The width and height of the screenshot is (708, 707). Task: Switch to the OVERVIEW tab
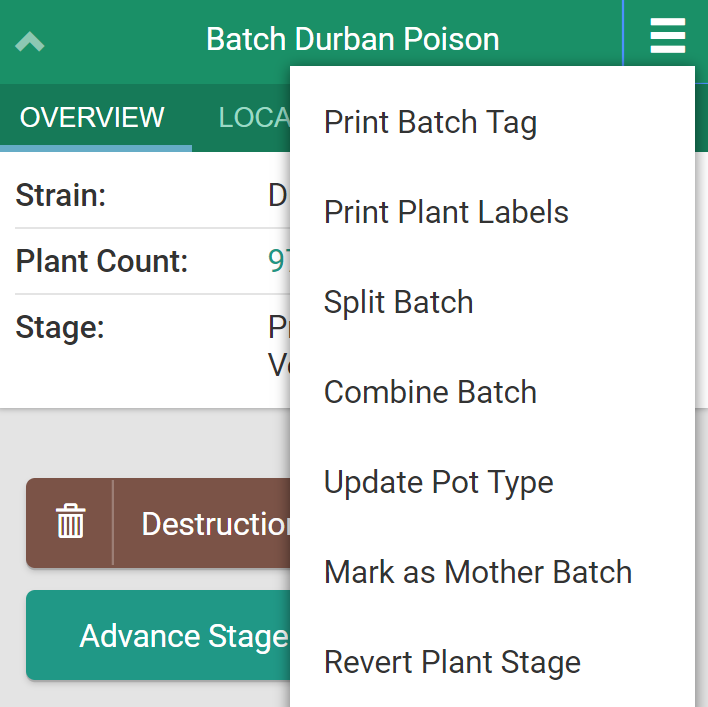pos(92,117)
